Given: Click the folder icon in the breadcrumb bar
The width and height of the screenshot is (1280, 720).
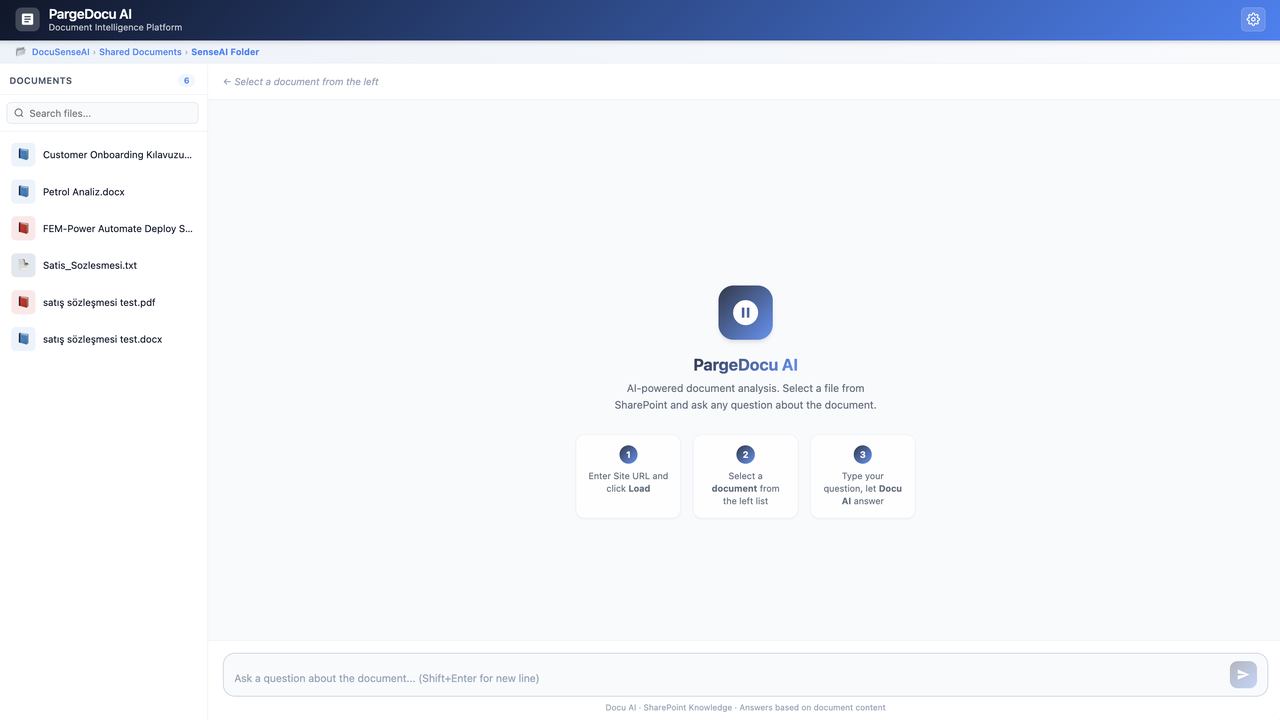Looking at the screenshot, I should click(21, 52).
